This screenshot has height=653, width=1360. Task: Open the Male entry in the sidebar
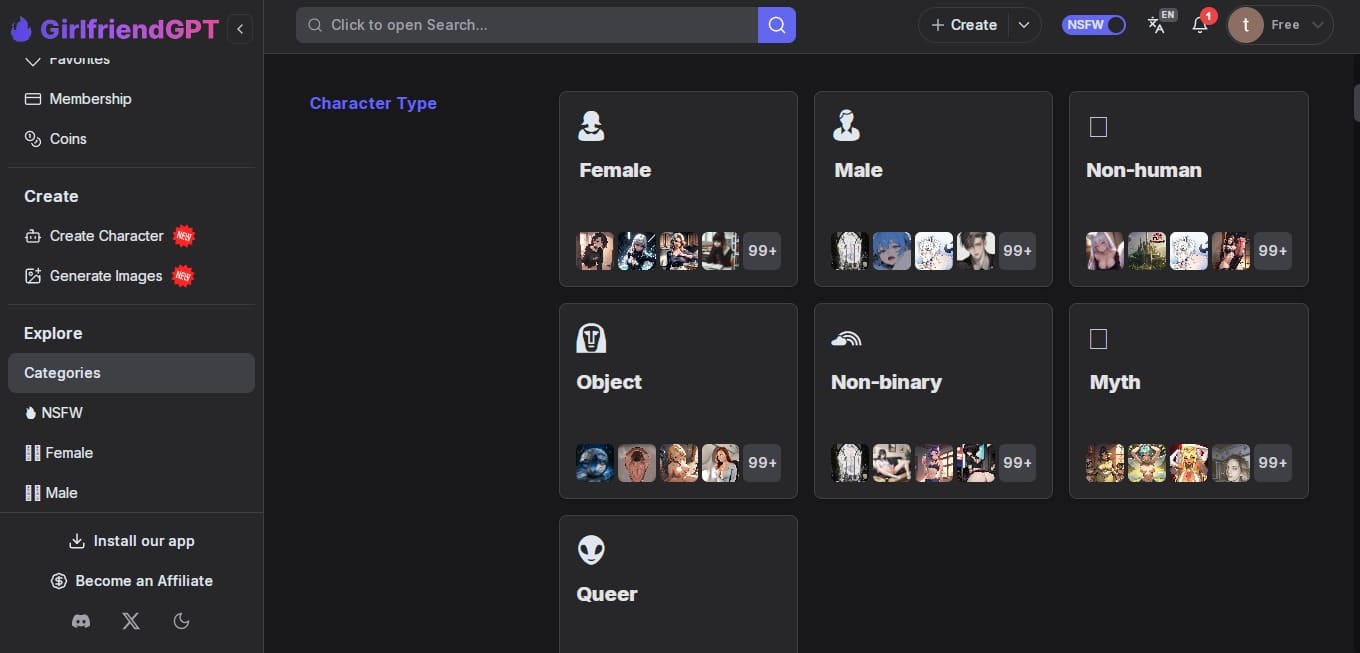coord(131,493)
